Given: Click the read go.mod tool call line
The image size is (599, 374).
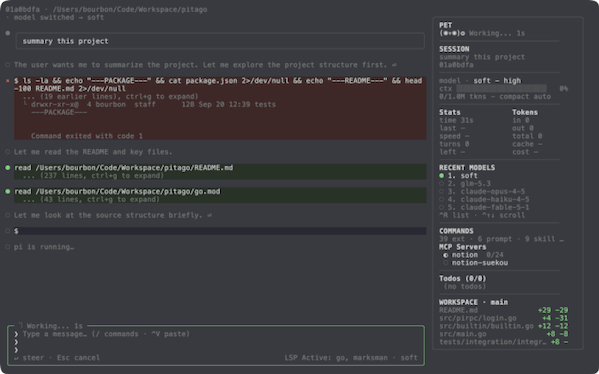Looking at the screenshot, I should pyautogui.click(x=117, y=191).
